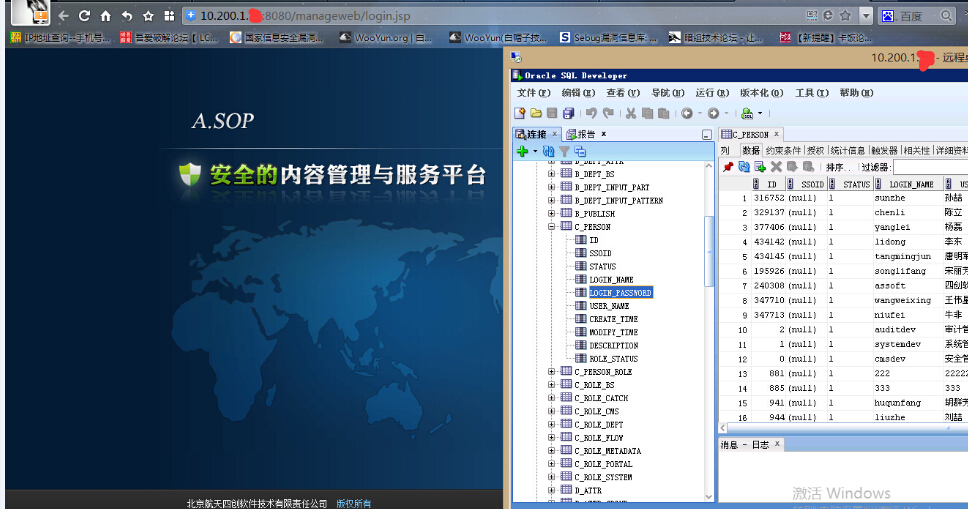This screenshot has width=968, height=509.
Task: Click the Open folder toolbar icon
Action: pos(536,113)
